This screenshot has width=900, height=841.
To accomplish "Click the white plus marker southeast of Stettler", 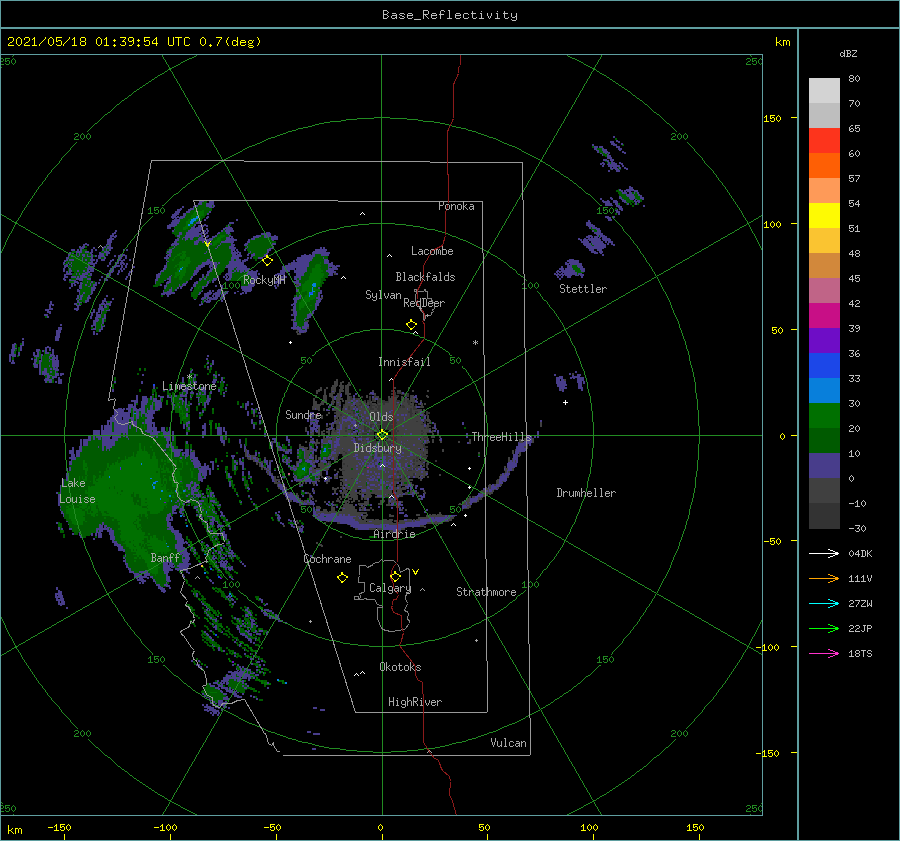I will [565, 402].
